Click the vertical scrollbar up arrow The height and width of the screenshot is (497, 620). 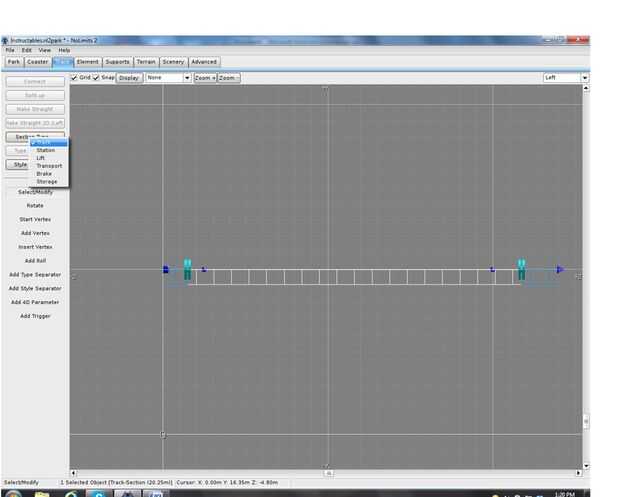[586, 88]
